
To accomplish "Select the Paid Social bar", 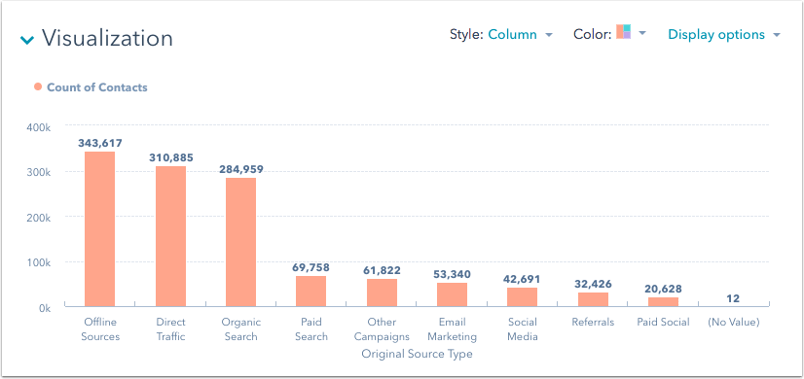I will click(x=663, y=302).
